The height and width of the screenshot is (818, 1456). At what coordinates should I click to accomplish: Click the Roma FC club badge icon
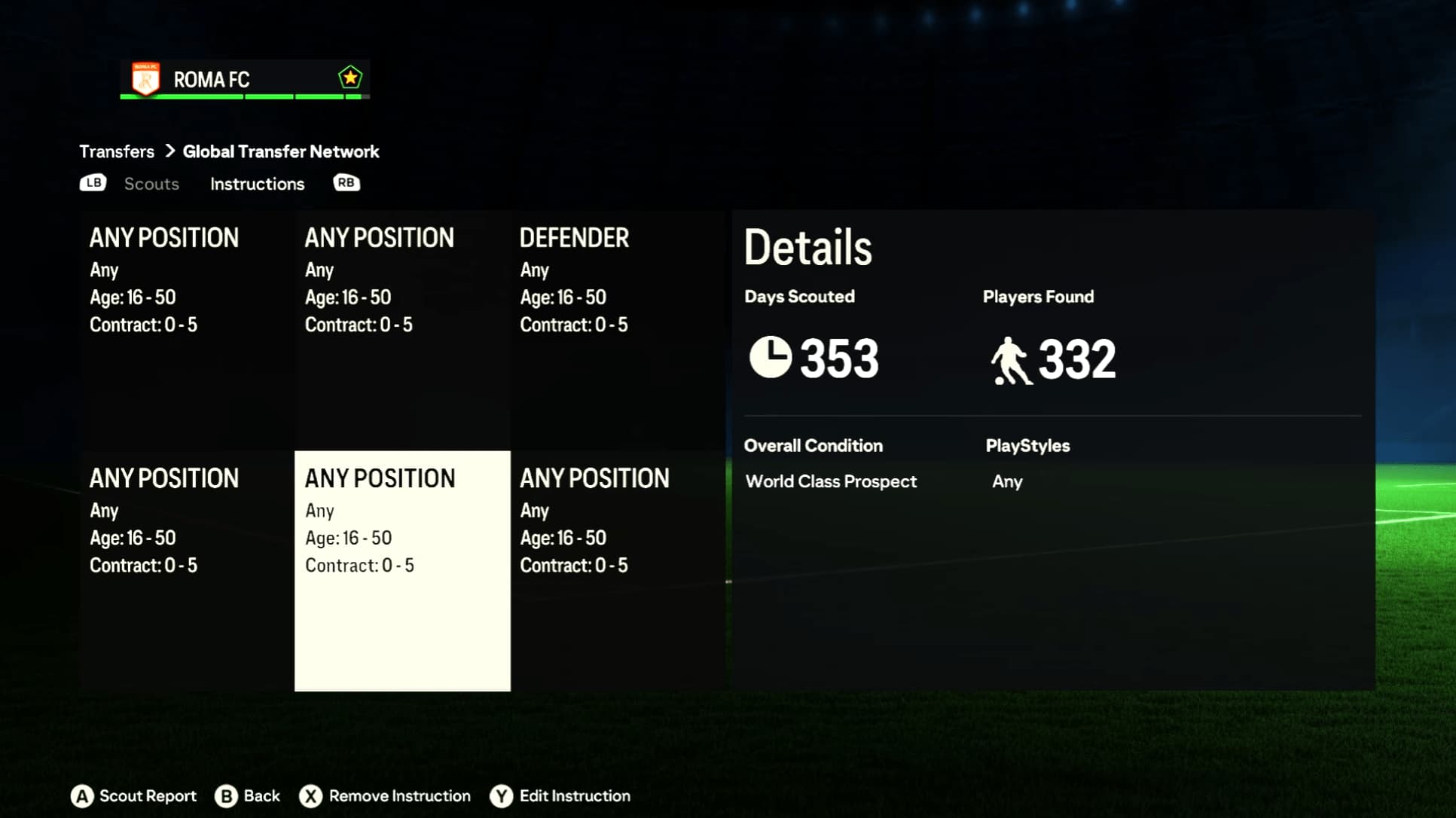pyautogui.click(x=145, y=78)
